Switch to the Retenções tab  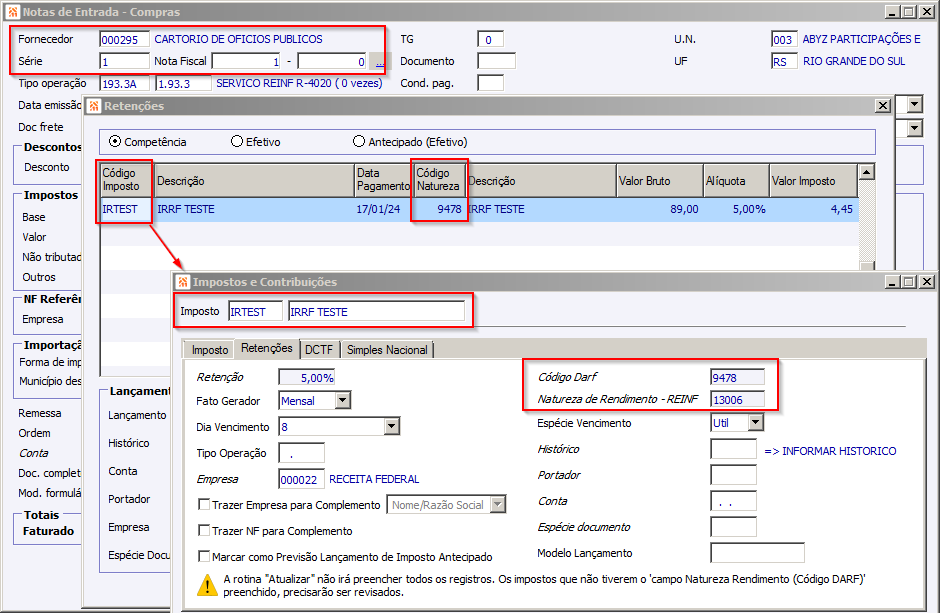point(267,348)
